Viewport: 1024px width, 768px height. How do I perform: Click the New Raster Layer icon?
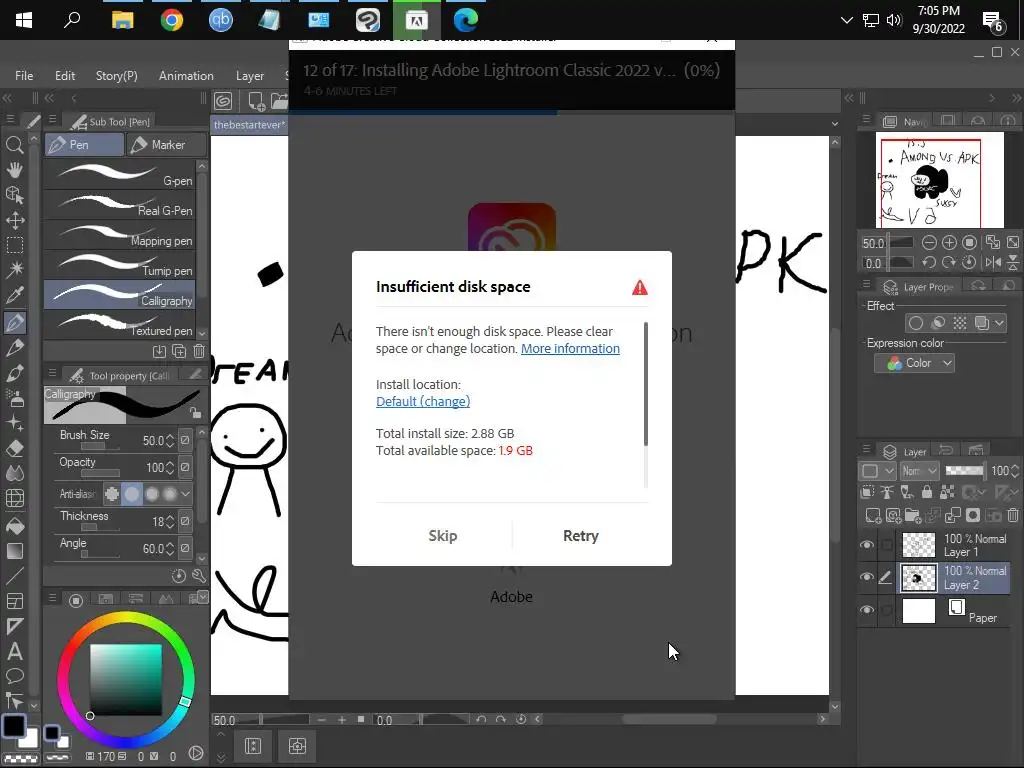[x=873, y=515]
